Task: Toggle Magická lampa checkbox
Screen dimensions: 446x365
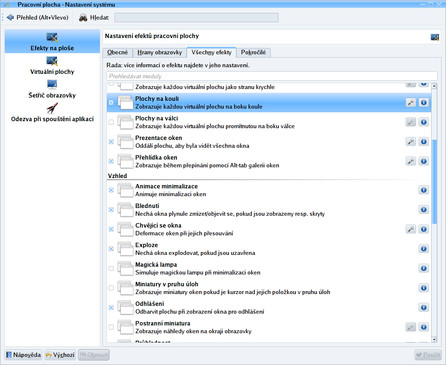Action: point(111,268)
